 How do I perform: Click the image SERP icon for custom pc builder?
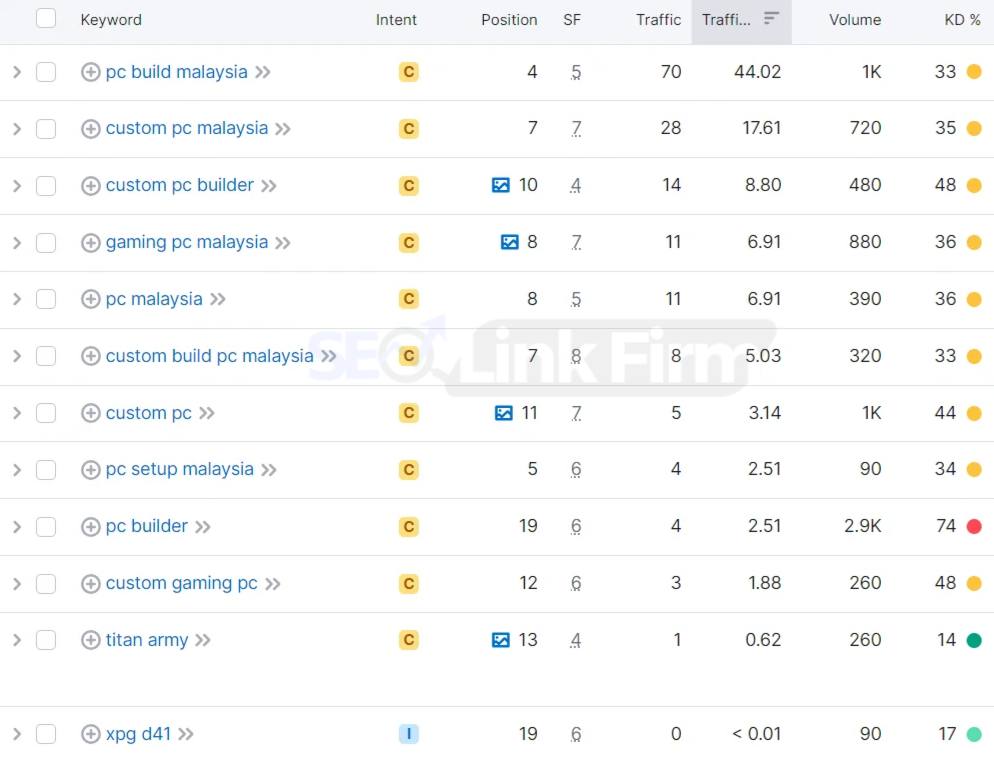(x=501, y=185)
